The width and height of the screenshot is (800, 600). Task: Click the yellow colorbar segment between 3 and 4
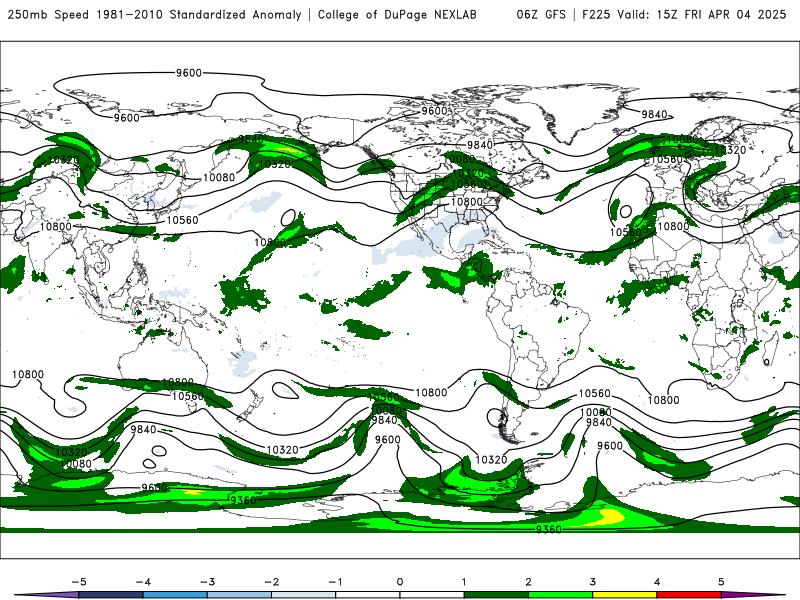pos(625,595)
